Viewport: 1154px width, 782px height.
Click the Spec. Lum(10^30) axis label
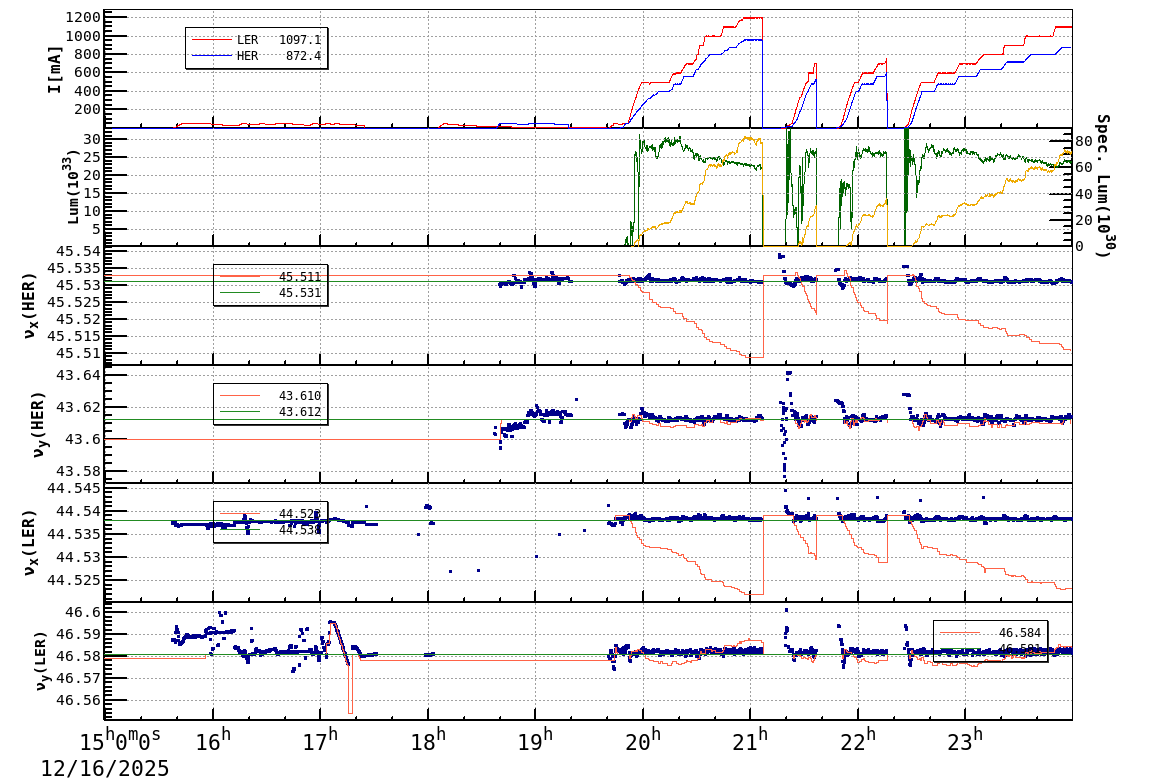click(x=1106, y=185)
